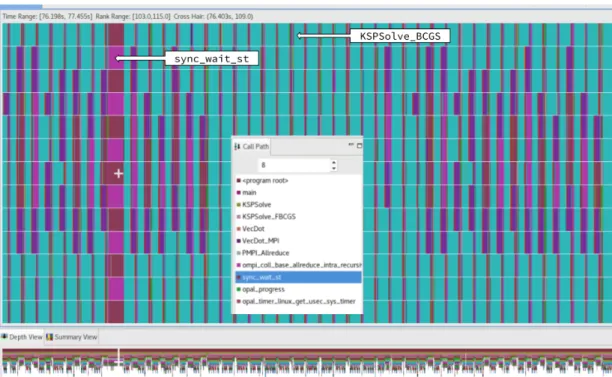Click the Rank Range status text
The image size is (612, 377).
133,16
